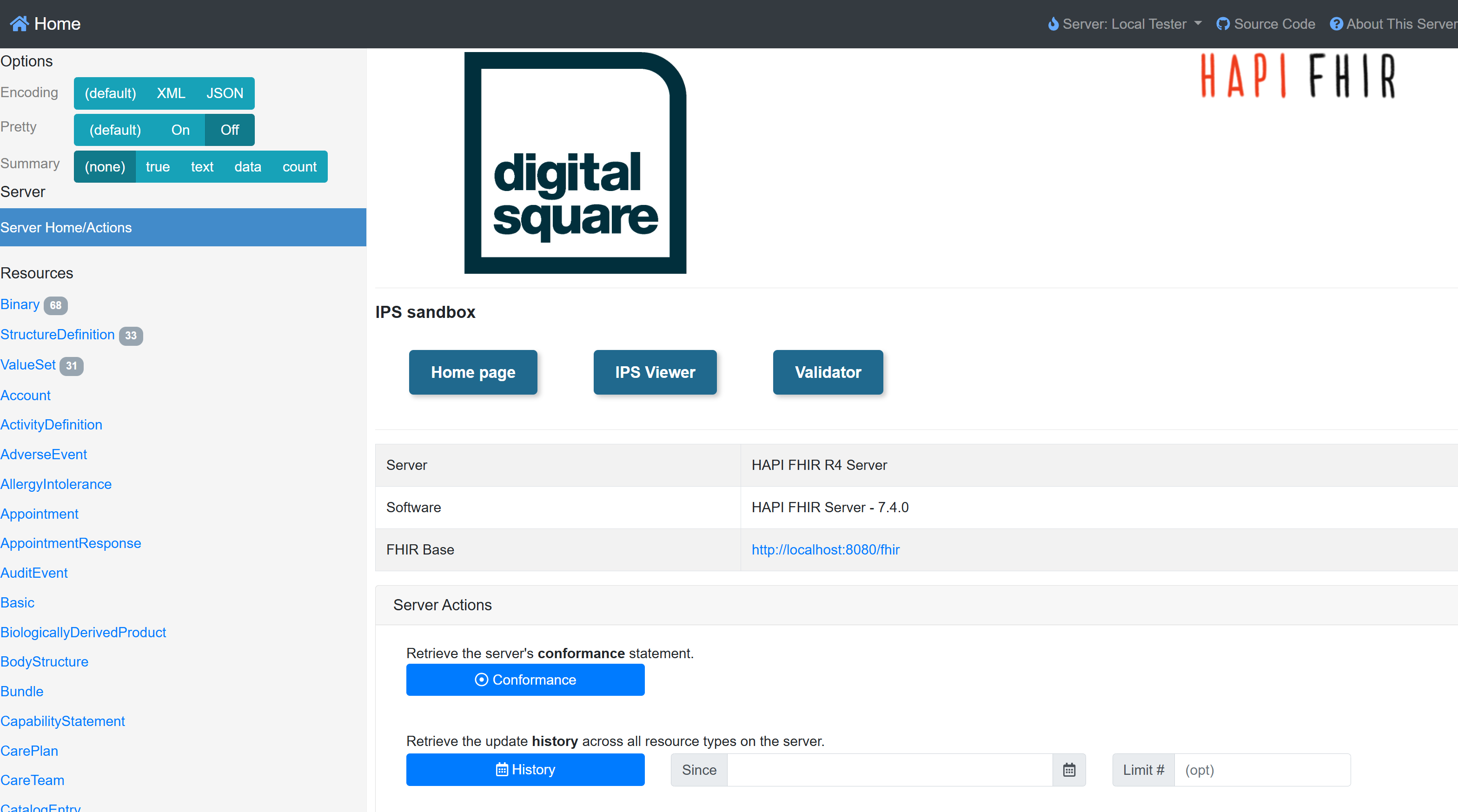The width and height of the screenshot is (1458, 812).
Task: Open the AppointmentResponse resource
Action: pyautogui.click(x=71, y=543)
